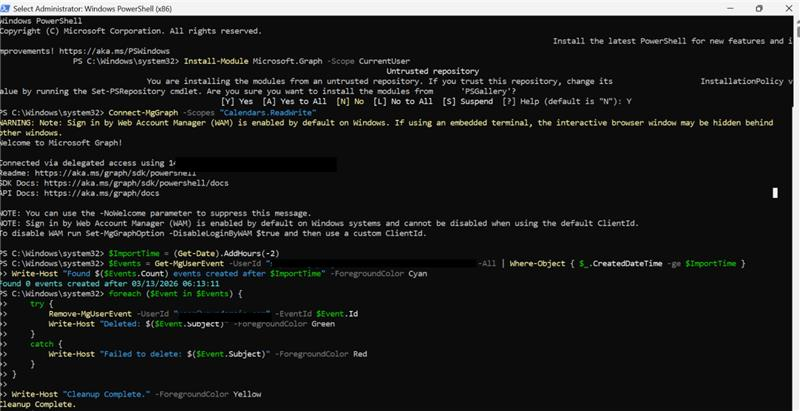Screen dimensions: 800x411
Task: Minimize the PowerShell window
Action: [x=731, y=9]
